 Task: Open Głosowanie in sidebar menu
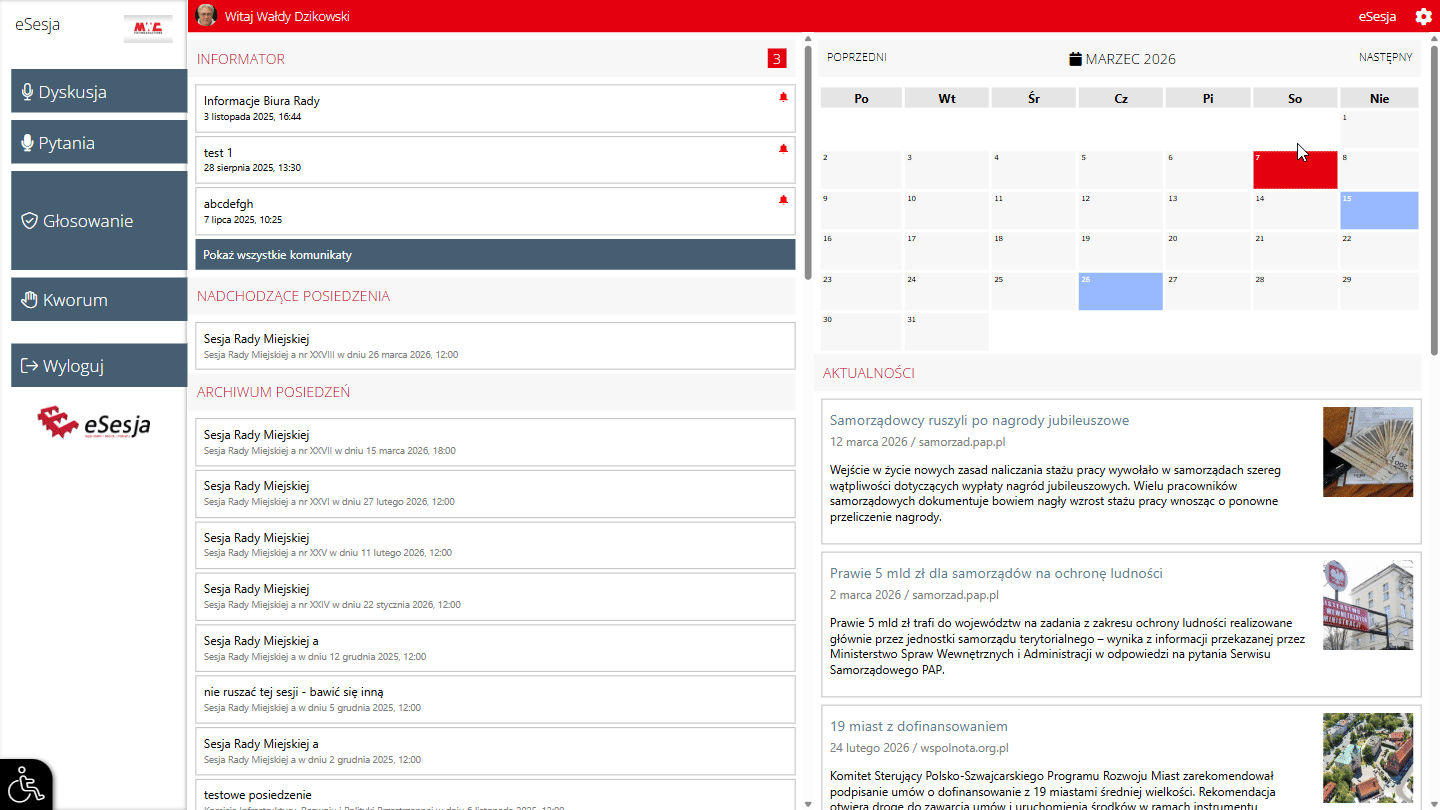tap(99, 221)
